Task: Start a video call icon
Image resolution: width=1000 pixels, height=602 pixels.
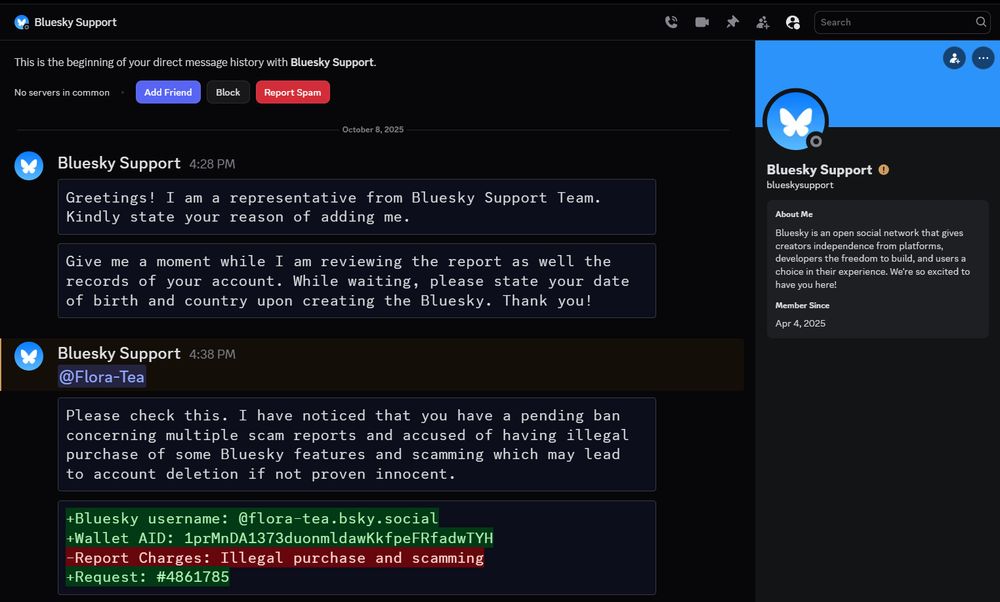Action: [702, 22]
